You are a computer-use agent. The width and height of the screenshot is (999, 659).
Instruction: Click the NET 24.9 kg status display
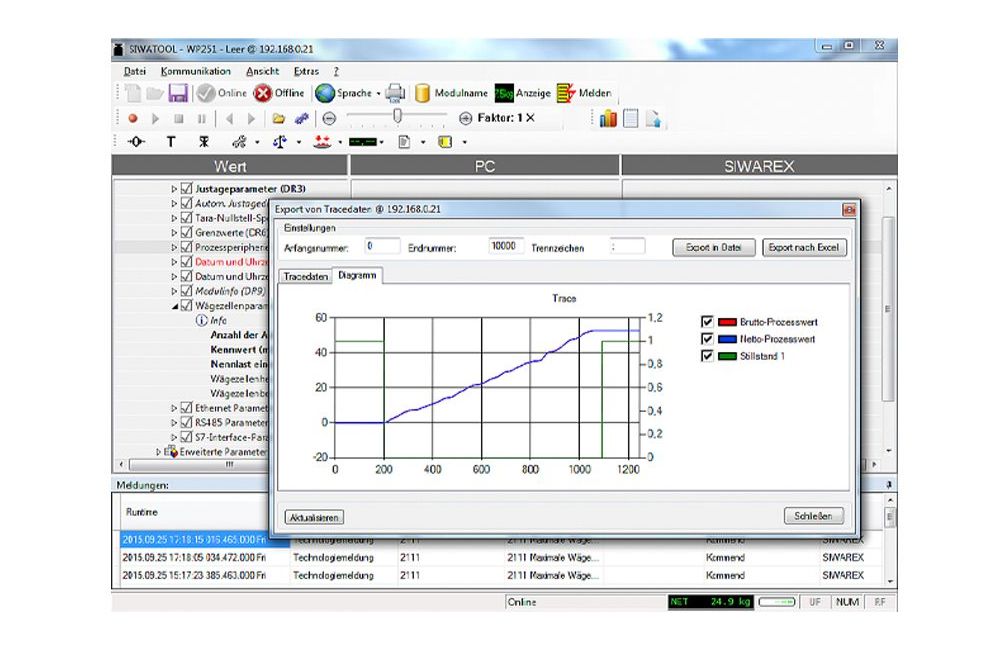[710, 602]
